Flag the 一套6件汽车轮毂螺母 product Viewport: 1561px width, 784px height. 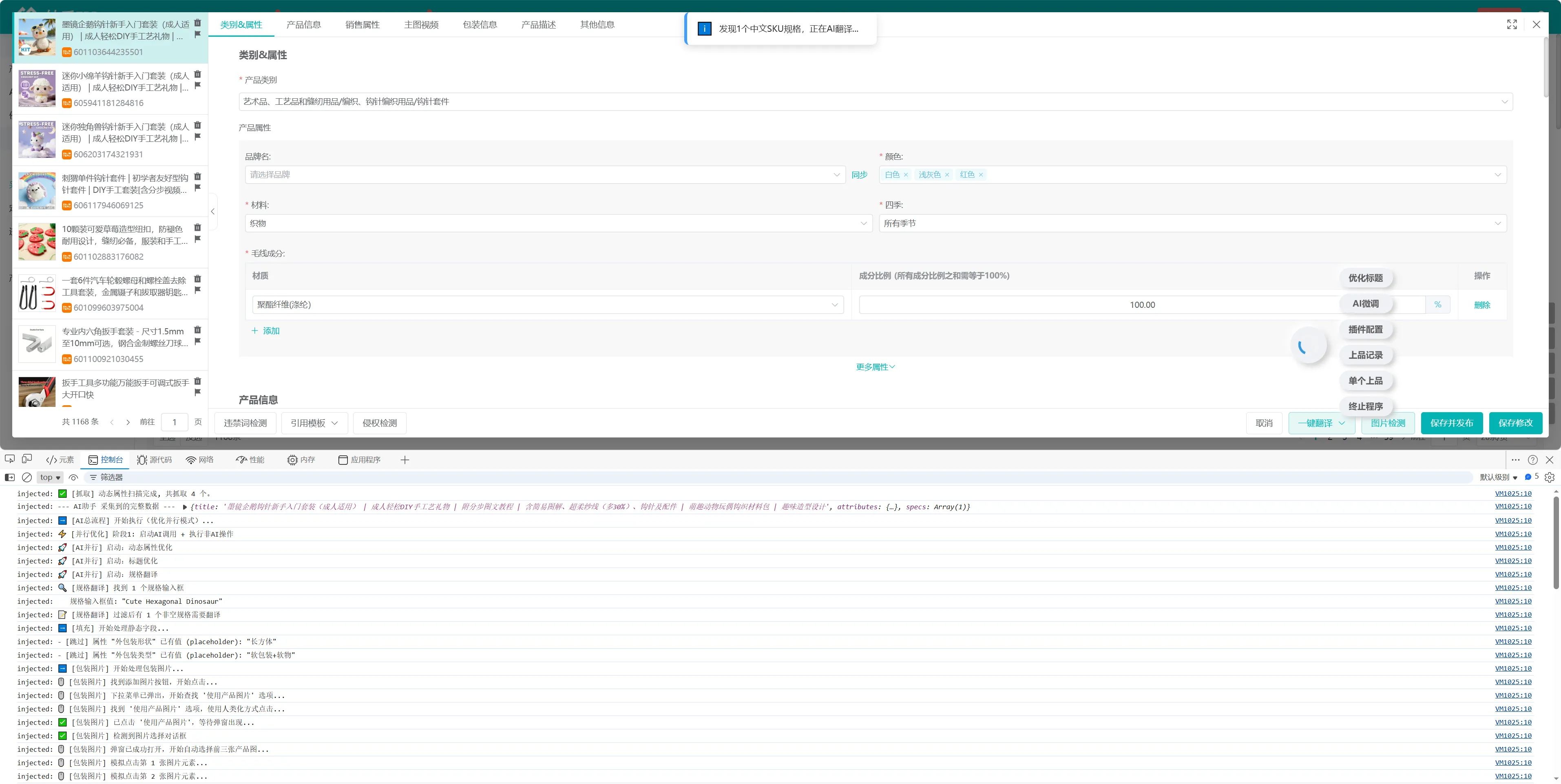(x=197, y=290)
